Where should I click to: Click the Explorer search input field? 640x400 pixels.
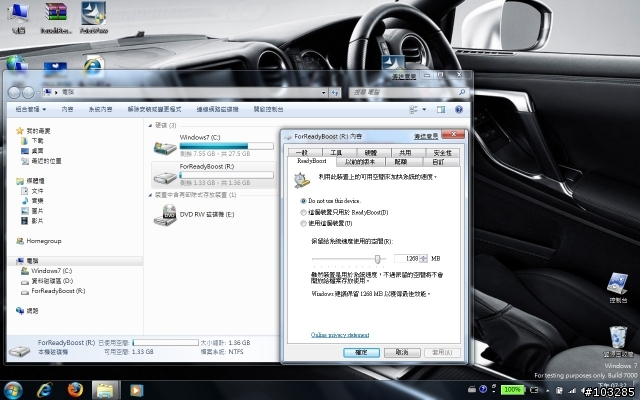click(x=408, y=93)
